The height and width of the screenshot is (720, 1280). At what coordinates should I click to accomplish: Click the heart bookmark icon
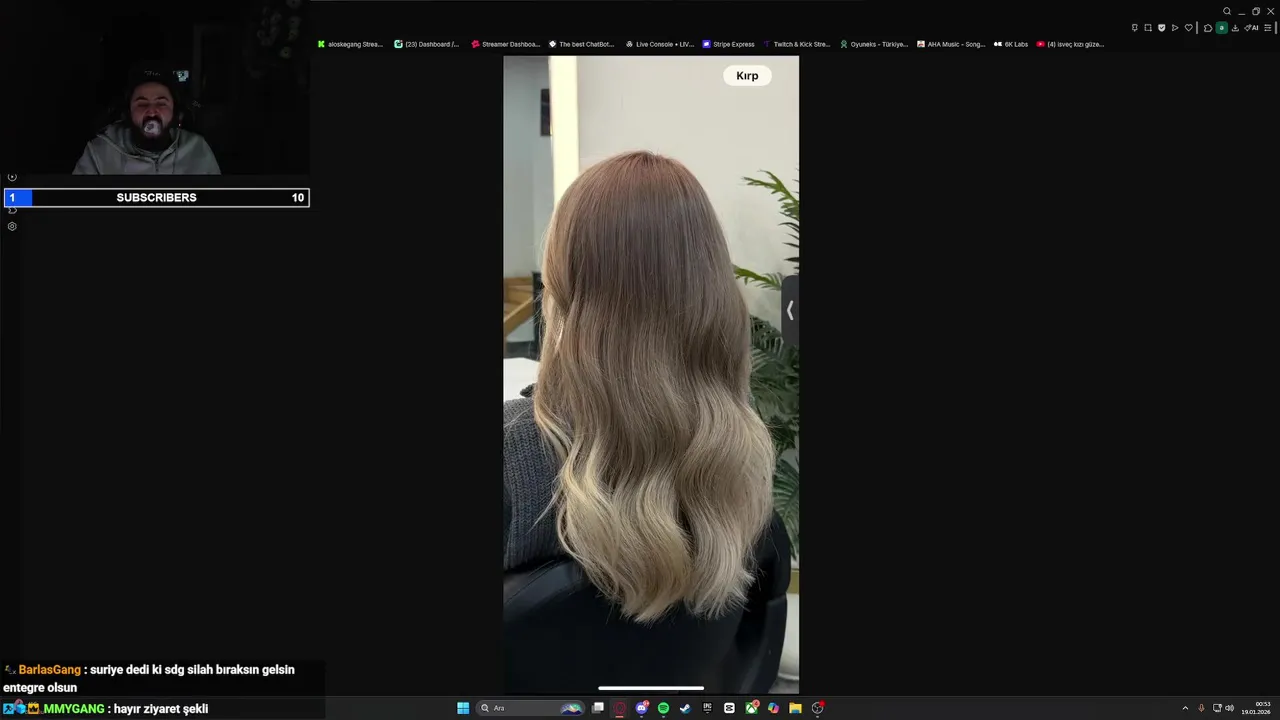(x=1189, y=28)
